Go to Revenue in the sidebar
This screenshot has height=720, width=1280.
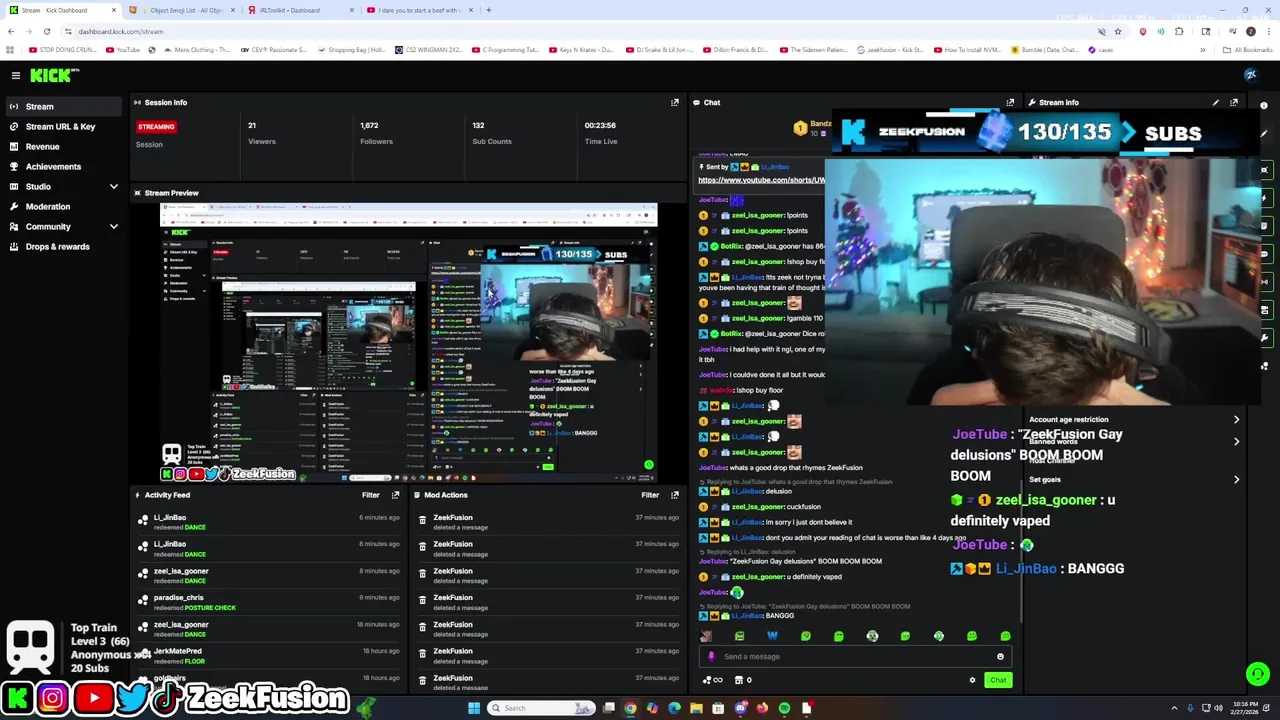click(x=62, y=146)
